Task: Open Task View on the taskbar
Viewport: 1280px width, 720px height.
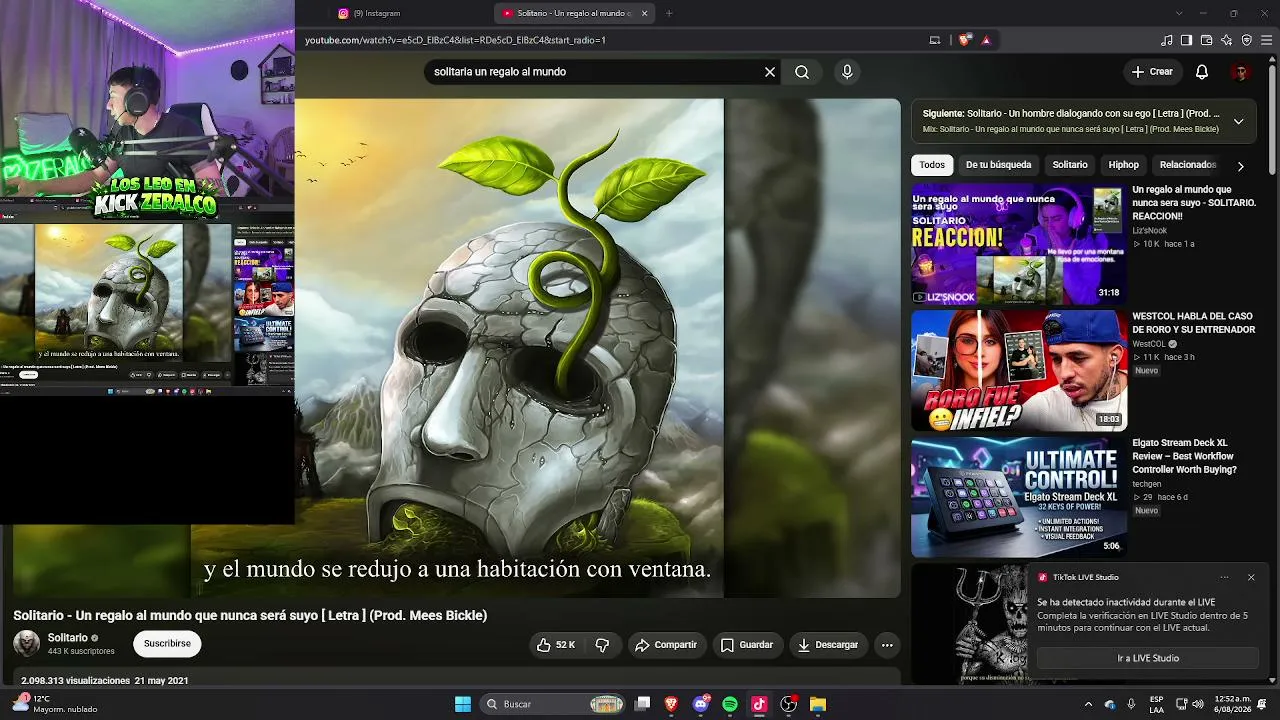Action: coord(643,704)
